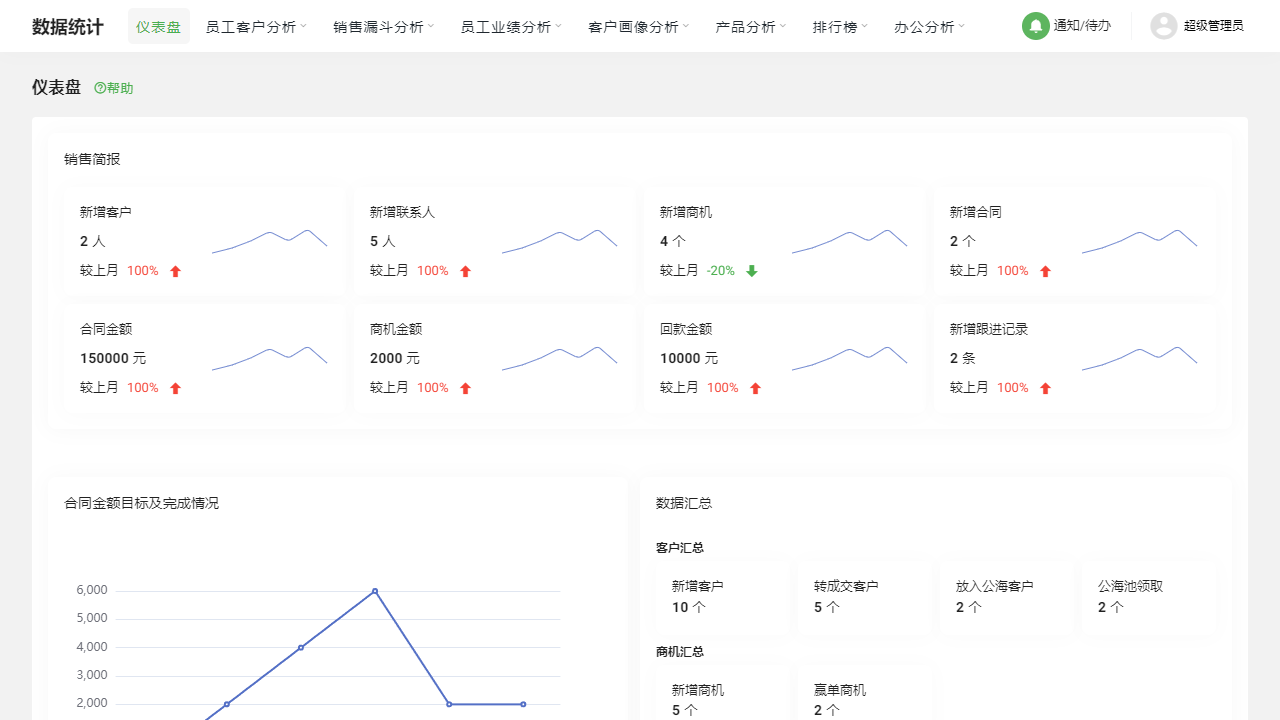Viewport: 1280px width, 720px height.
Task: Open the 超级管理员 user avatar icon
Action: point(1163,26)
